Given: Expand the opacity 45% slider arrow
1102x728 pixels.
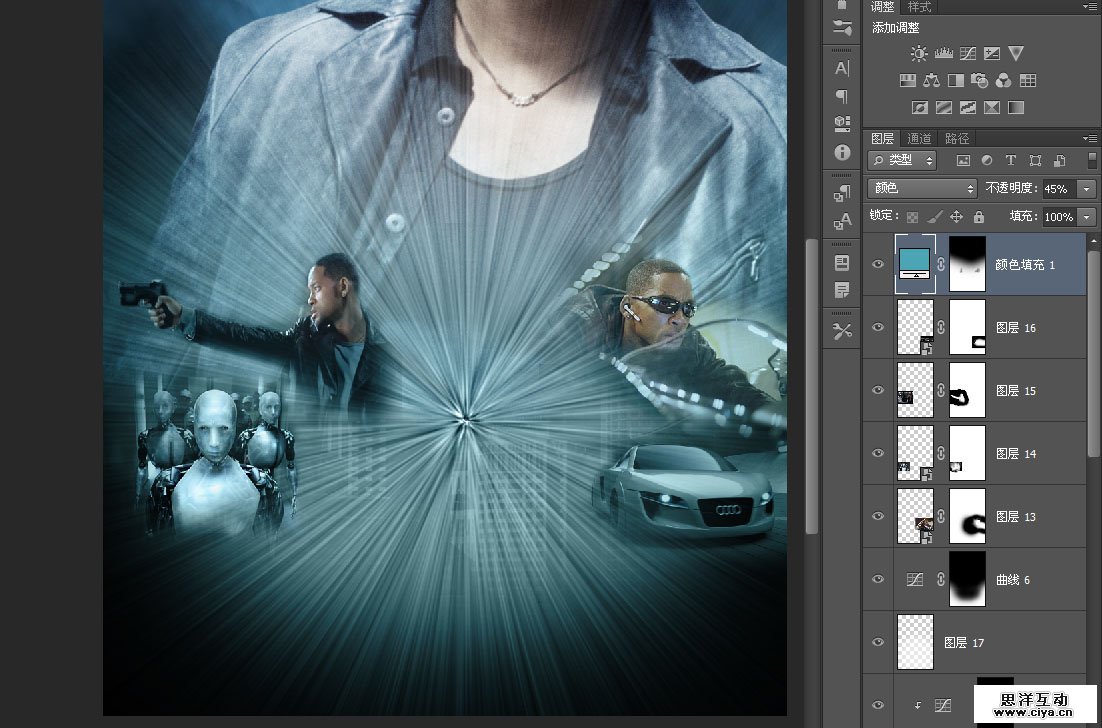Looking at the screenshot, I should pos(1087,188).
